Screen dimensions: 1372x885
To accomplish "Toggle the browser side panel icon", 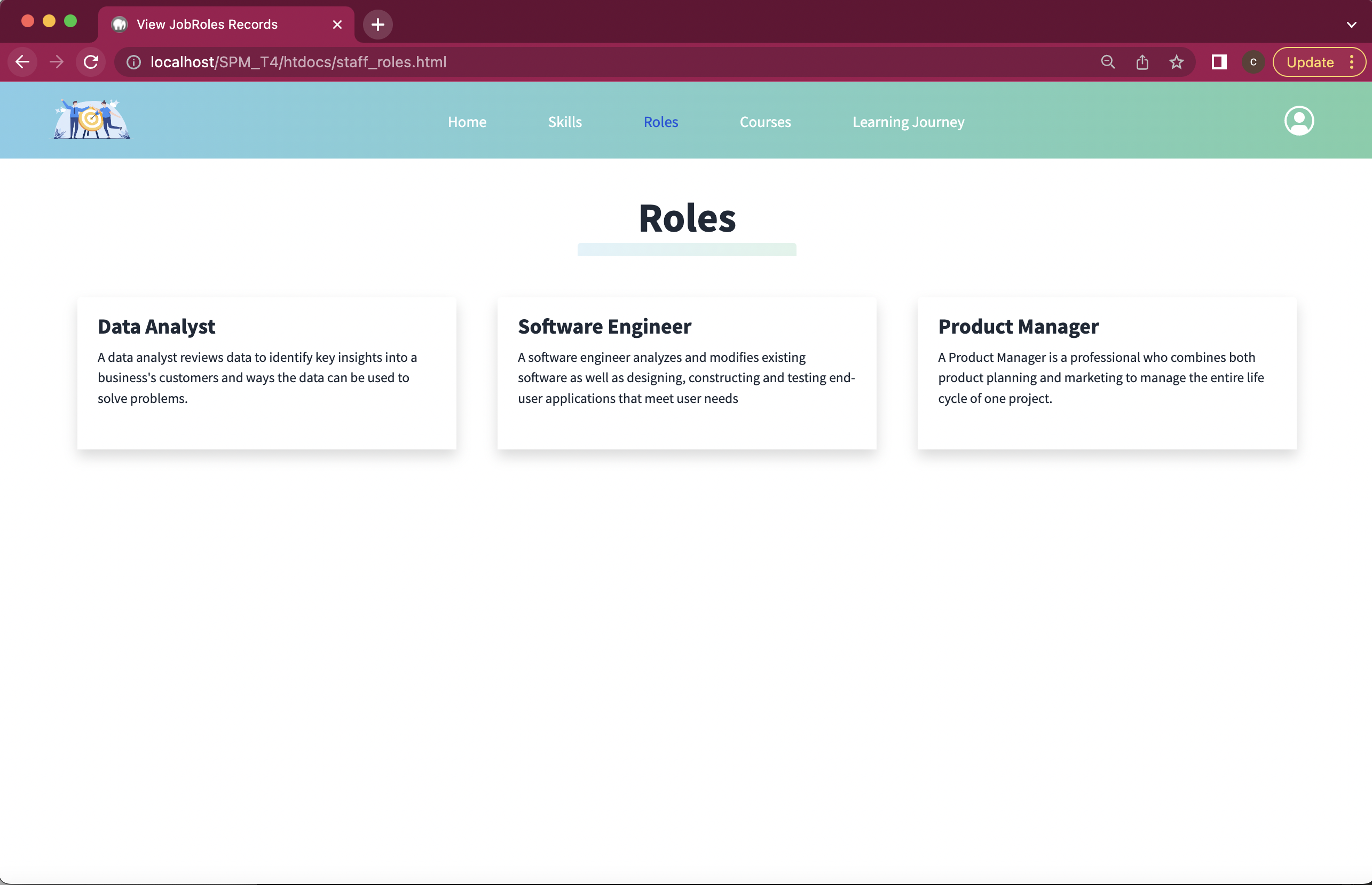I will click(x=1219, y=62).
